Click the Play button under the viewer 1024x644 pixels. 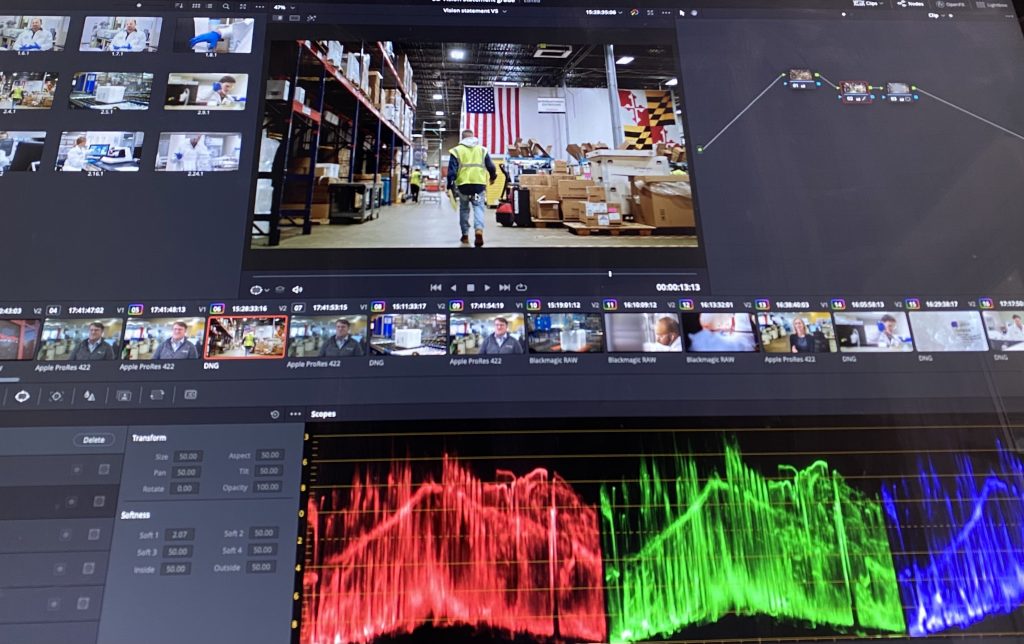pos(488,288)
